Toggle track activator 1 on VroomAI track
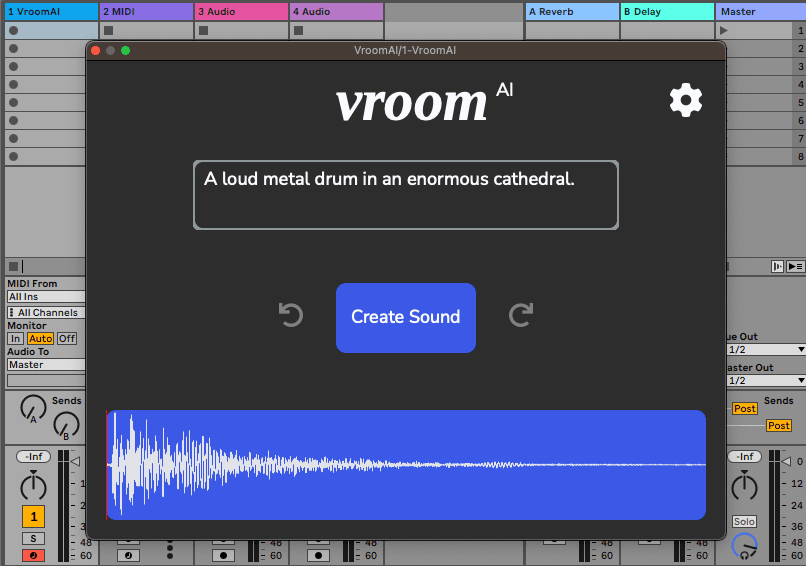 [x=33, y=517]
